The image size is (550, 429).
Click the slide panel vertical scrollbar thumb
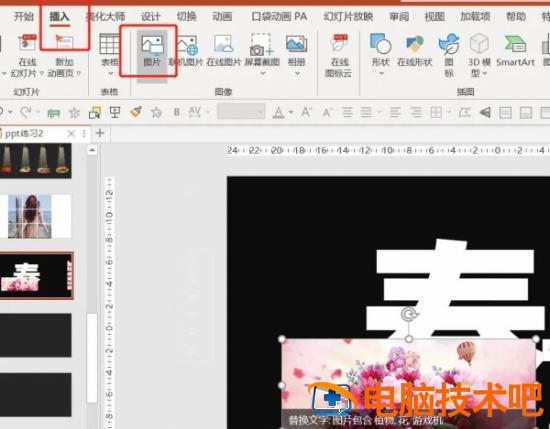(92, 358)
